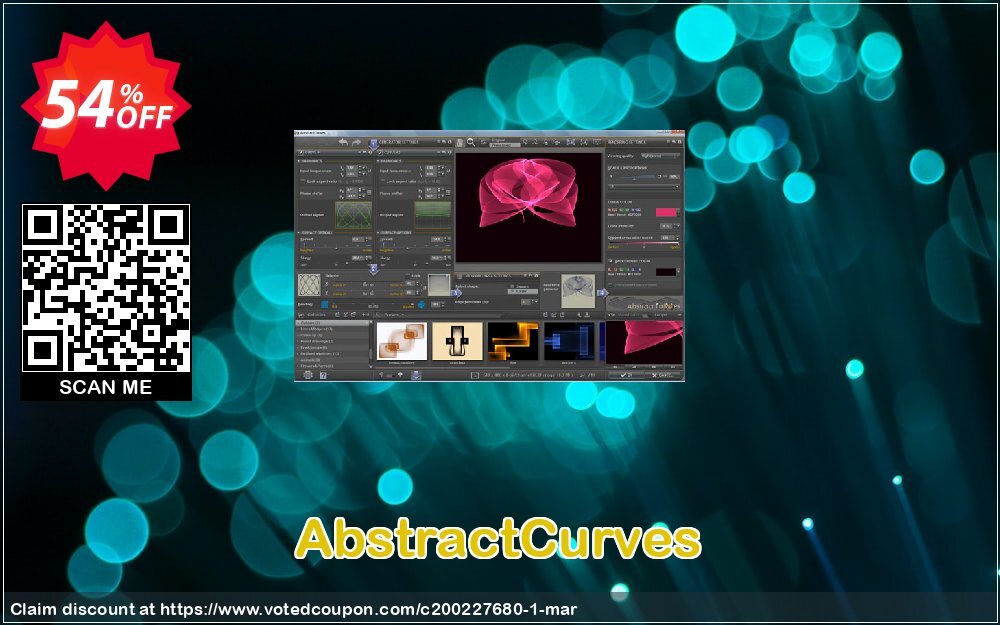Toggle the Curve X enable checkbox
This screenshot has width=1000, height=625.
point(301,152)
